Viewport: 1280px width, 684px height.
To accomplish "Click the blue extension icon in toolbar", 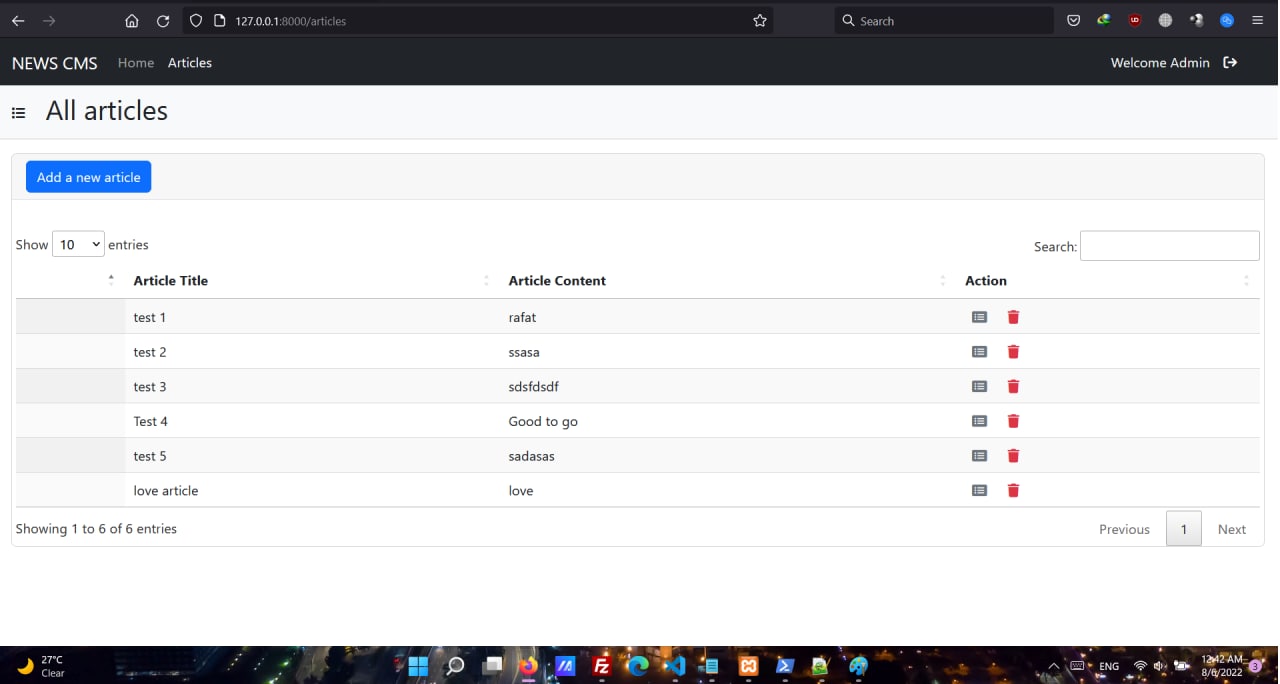I will 1227,20.
